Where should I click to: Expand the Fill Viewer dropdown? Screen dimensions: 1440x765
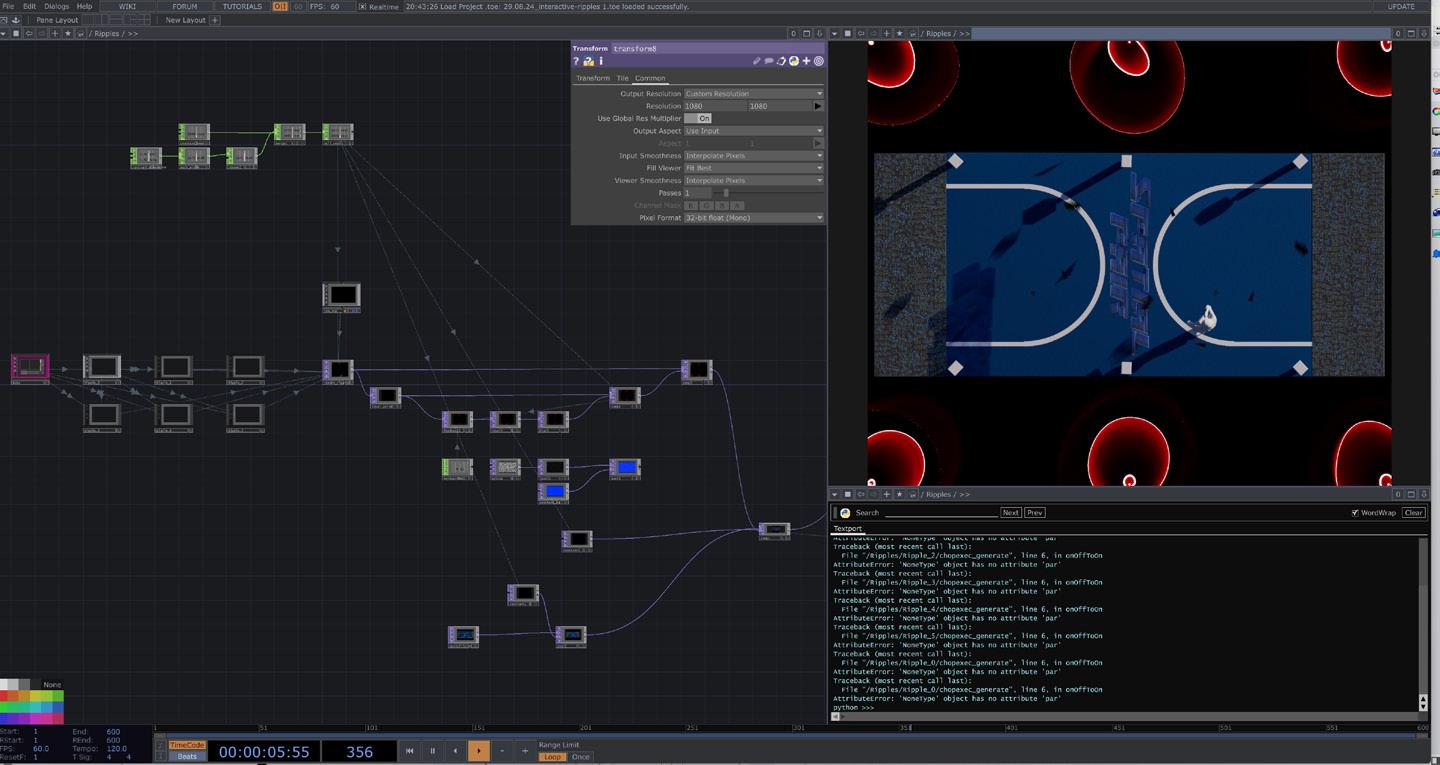tap(753, 168)
